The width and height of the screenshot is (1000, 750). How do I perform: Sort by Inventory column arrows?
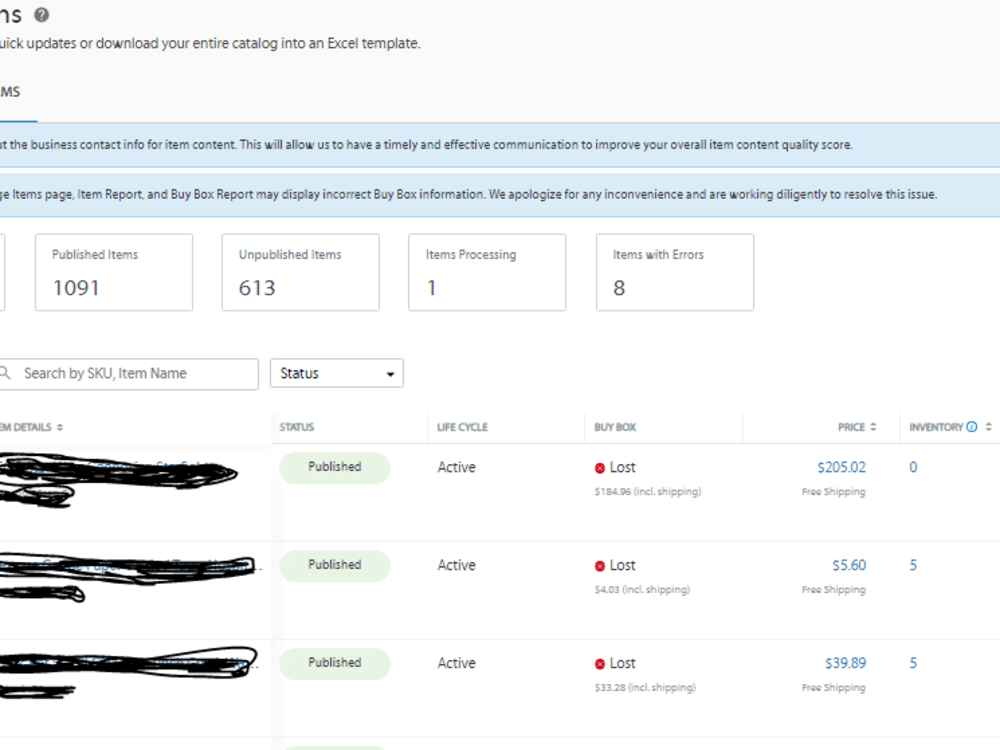pos(989,427)
